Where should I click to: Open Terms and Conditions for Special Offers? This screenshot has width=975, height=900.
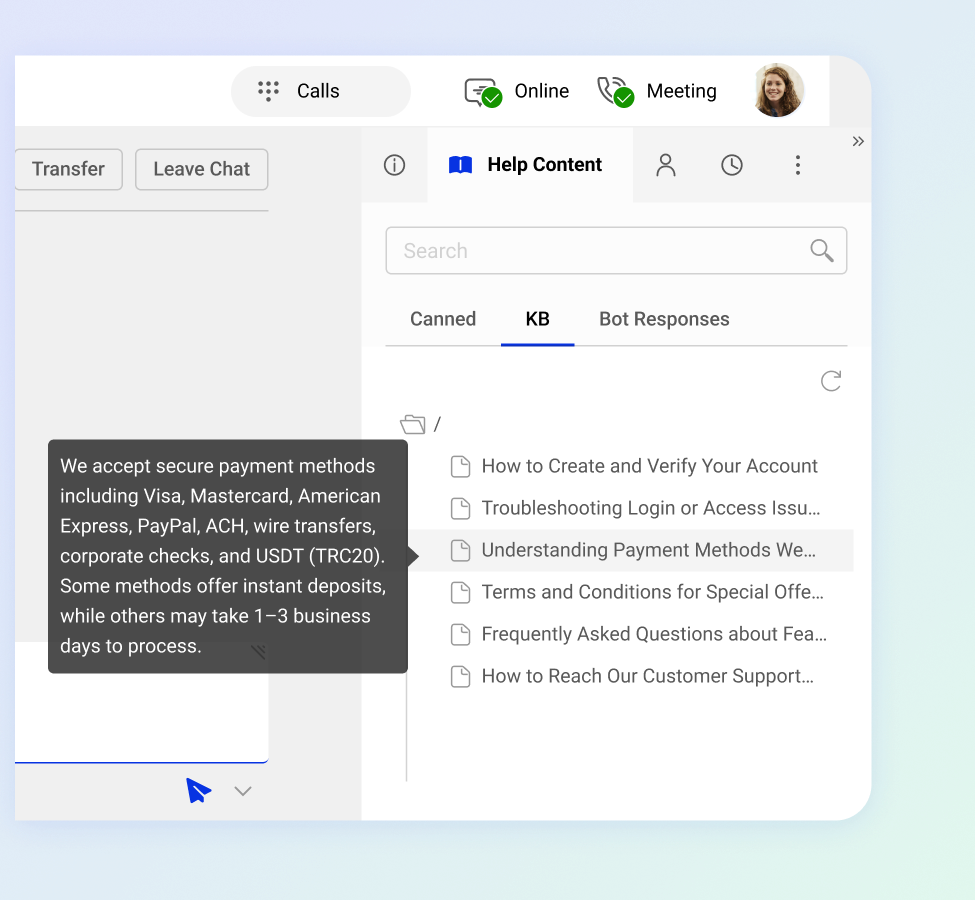coord(652,592)
